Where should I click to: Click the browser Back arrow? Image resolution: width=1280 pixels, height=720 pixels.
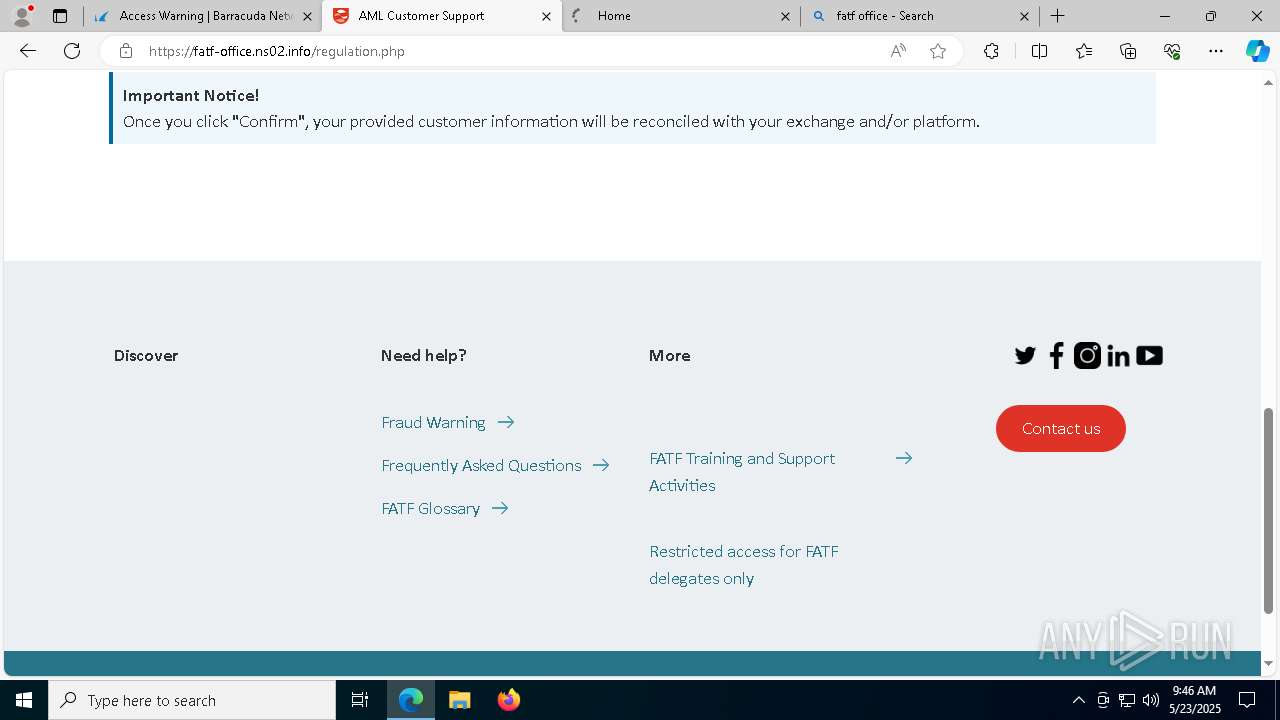pos(28,51)
